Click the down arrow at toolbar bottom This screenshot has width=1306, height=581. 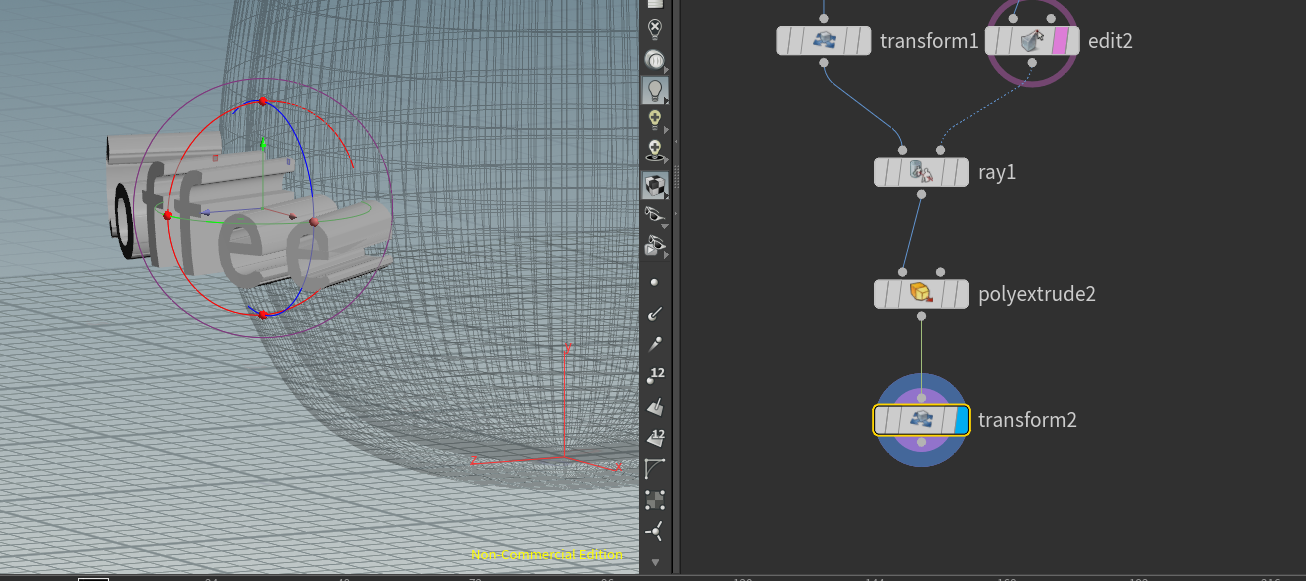coord(656,562)
